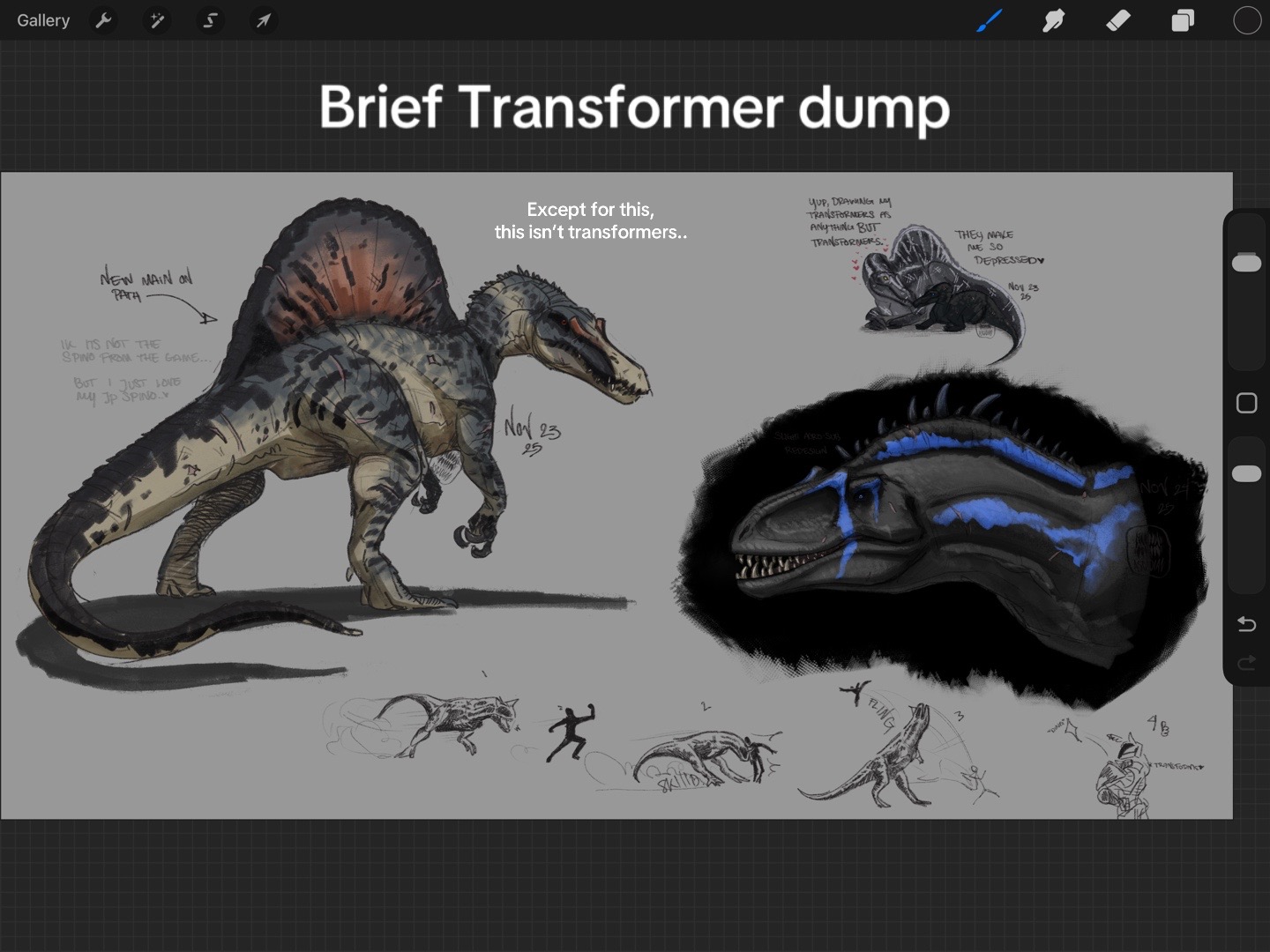The height and width of the screenshot is (952, 1270).
Task: Click the black running figure silhouette sketch
Action: click(569, 733)
